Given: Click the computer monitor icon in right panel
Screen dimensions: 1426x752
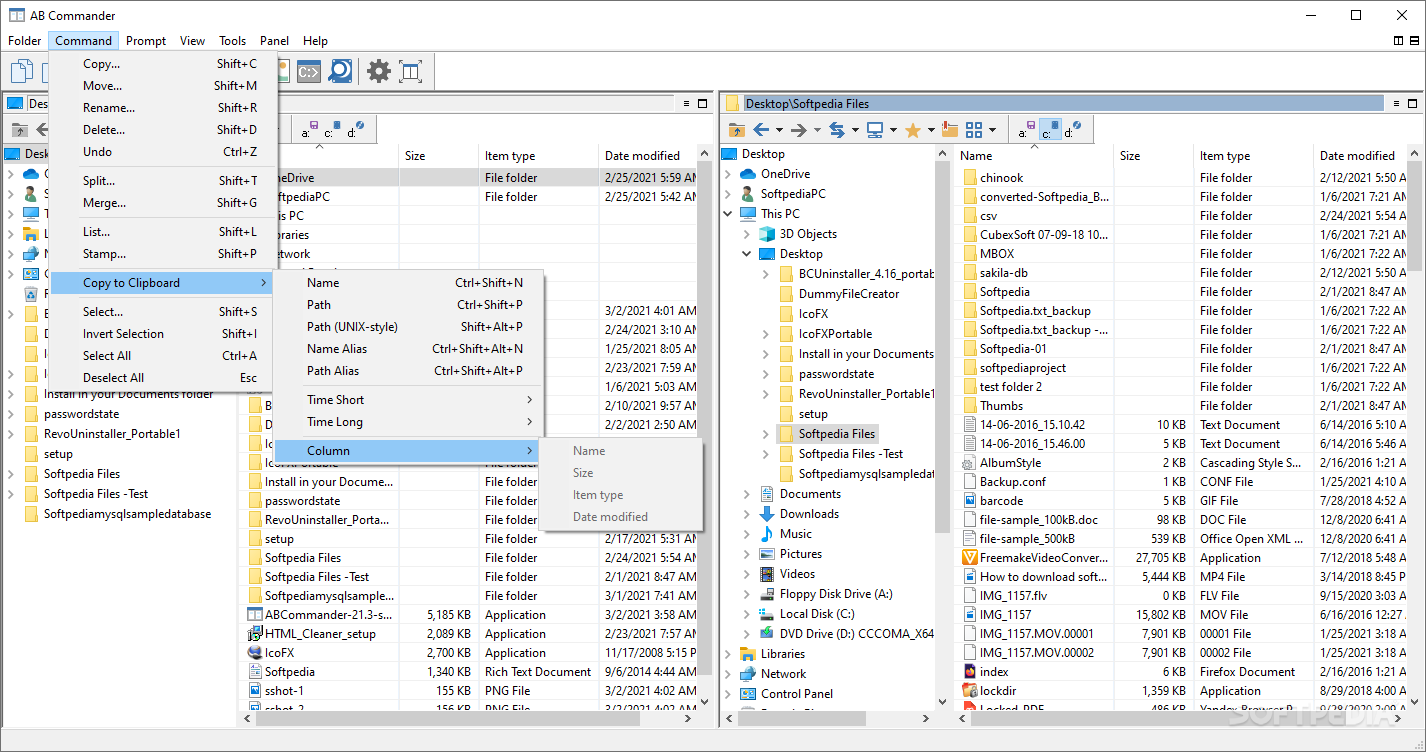Looking at the screenshot, I should tap(874, 130).
